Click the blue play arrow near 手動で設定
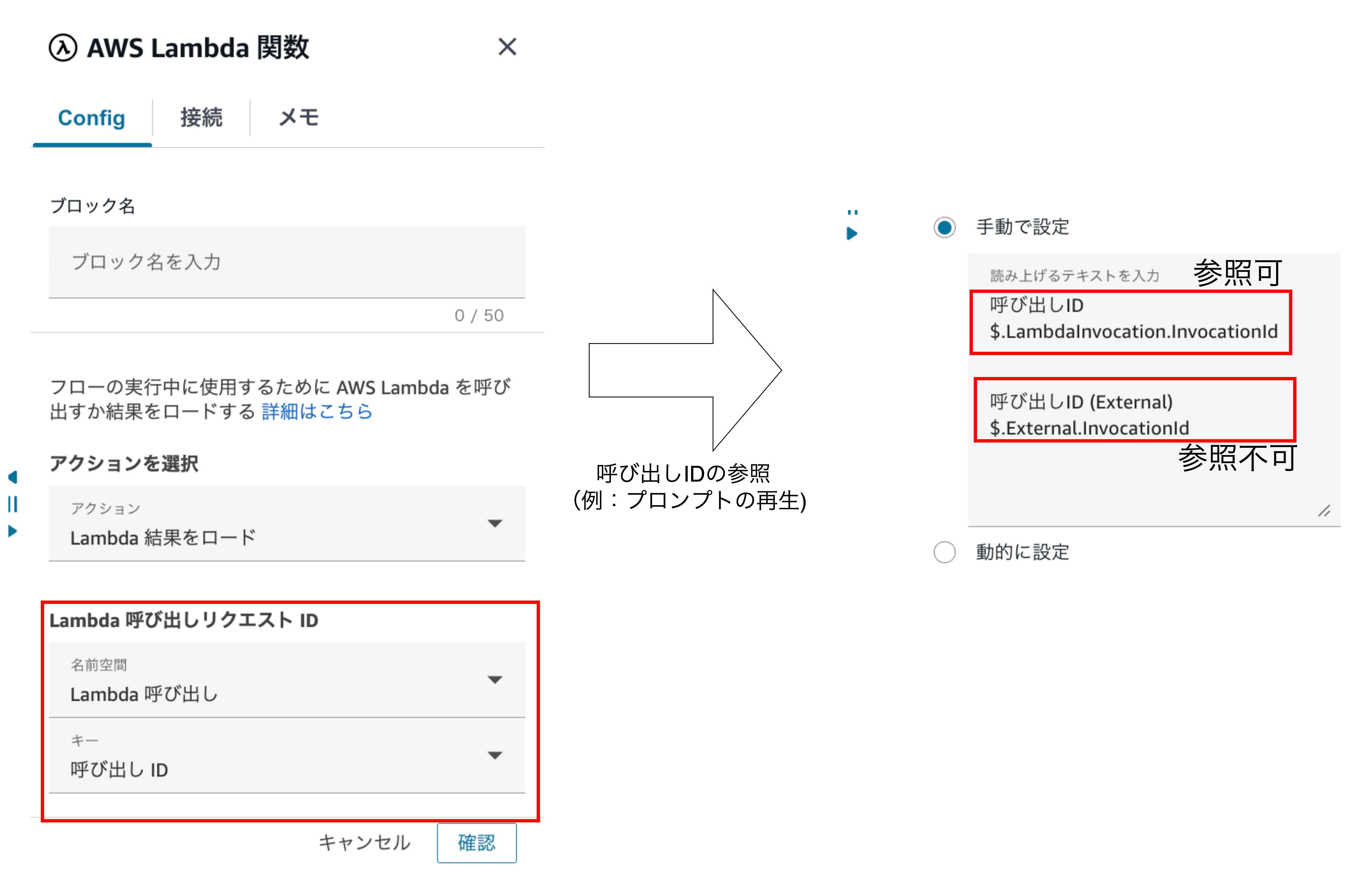 point(852,233)
